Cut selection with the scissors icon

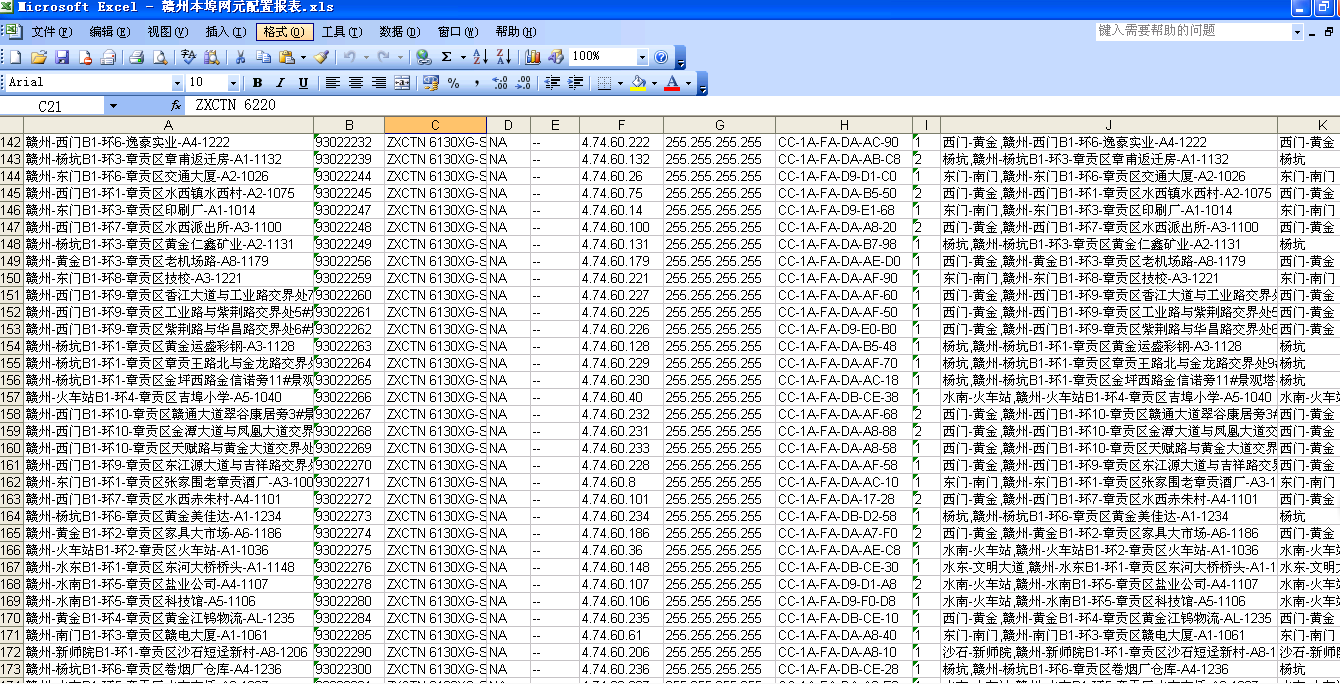point(240,57)
